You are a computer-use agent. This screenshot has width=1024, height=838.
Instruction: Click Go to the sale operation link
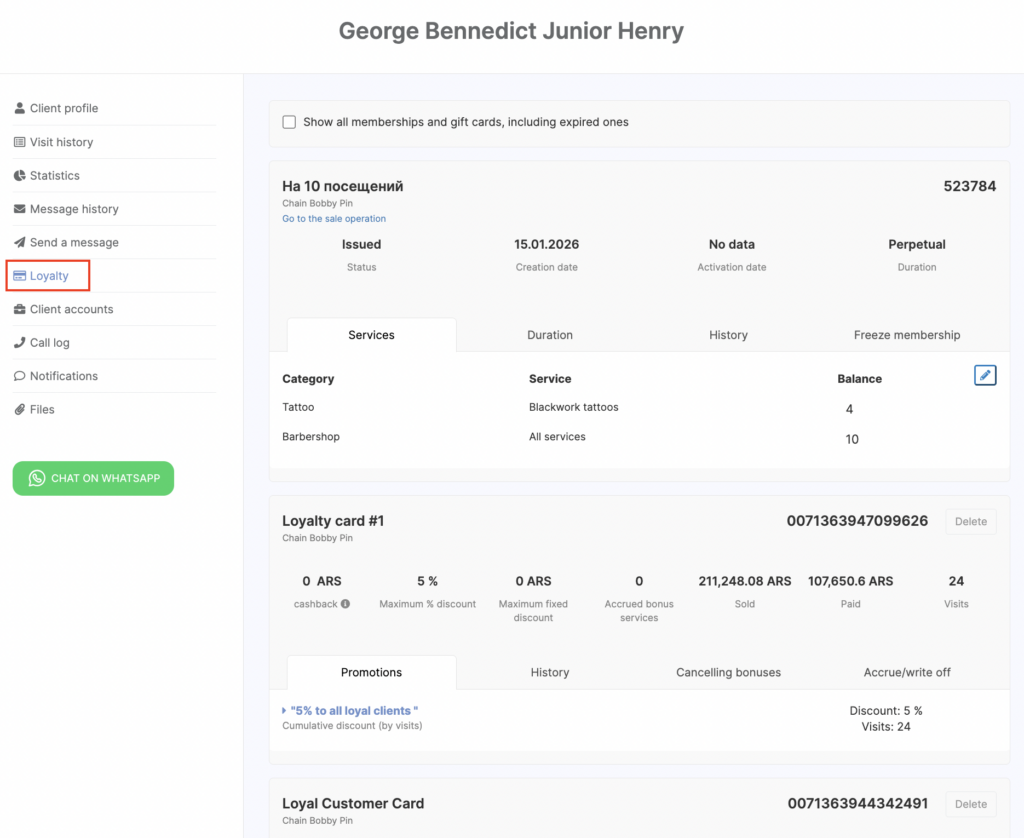[x=333, y=218]
